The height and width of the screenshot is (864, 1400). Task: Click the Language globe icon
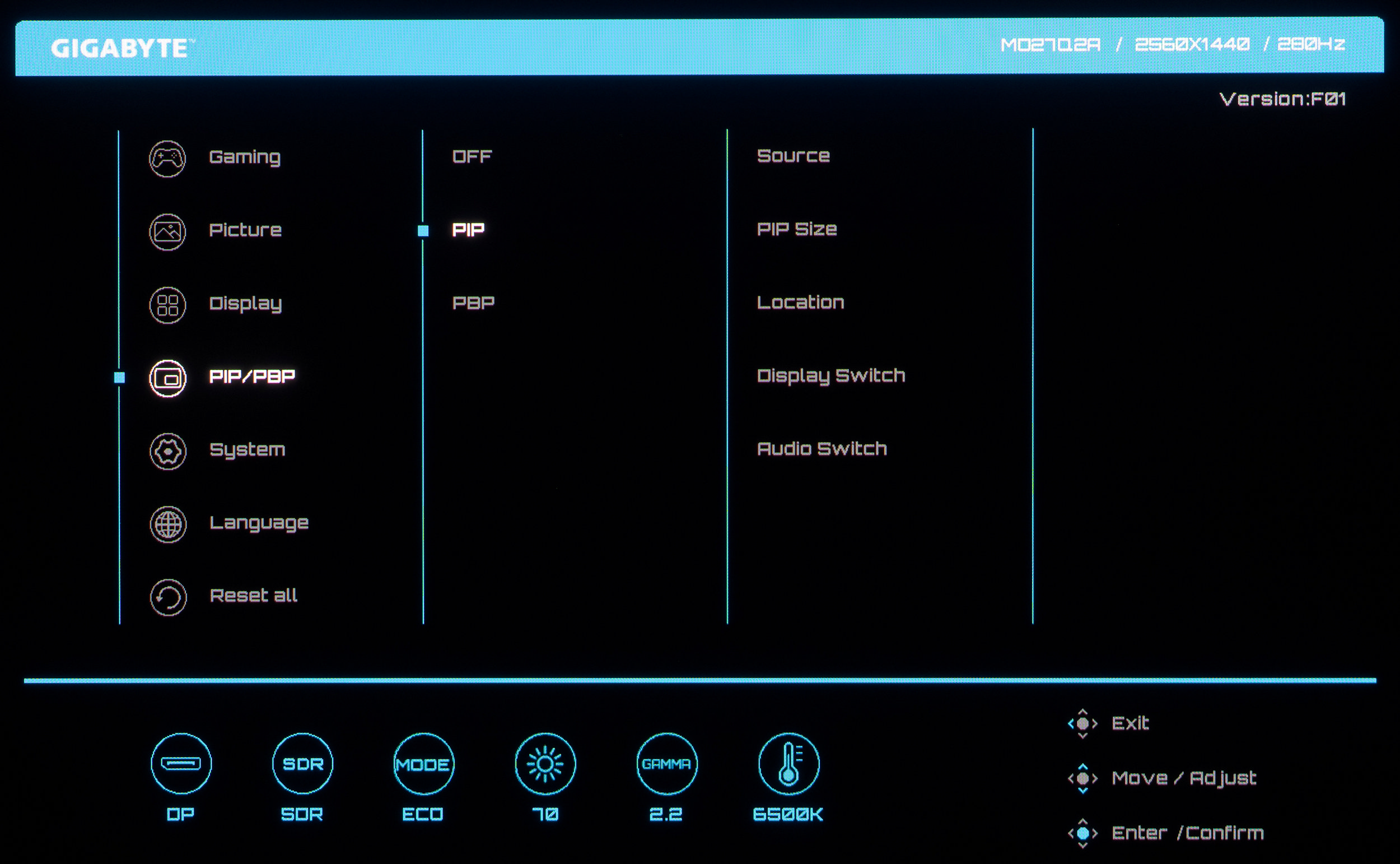point(168,524)
